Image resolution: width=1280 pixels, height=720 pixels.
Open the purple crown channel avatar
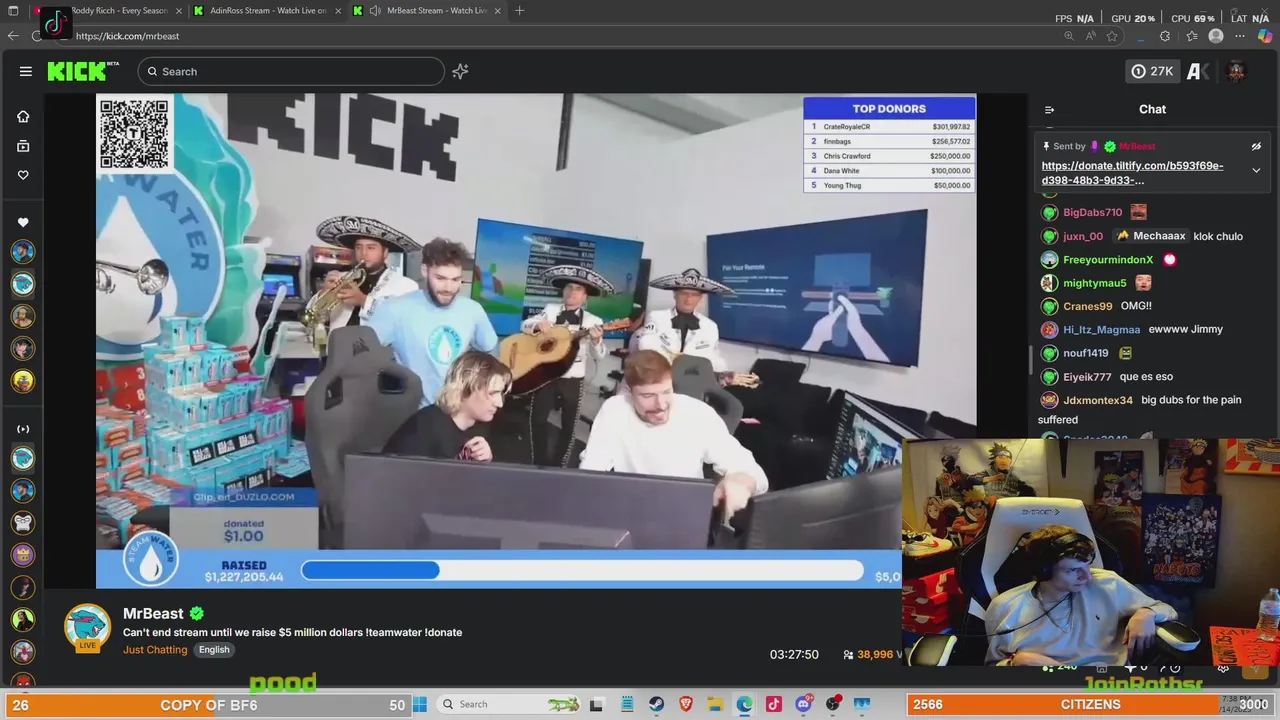[23, 555]
